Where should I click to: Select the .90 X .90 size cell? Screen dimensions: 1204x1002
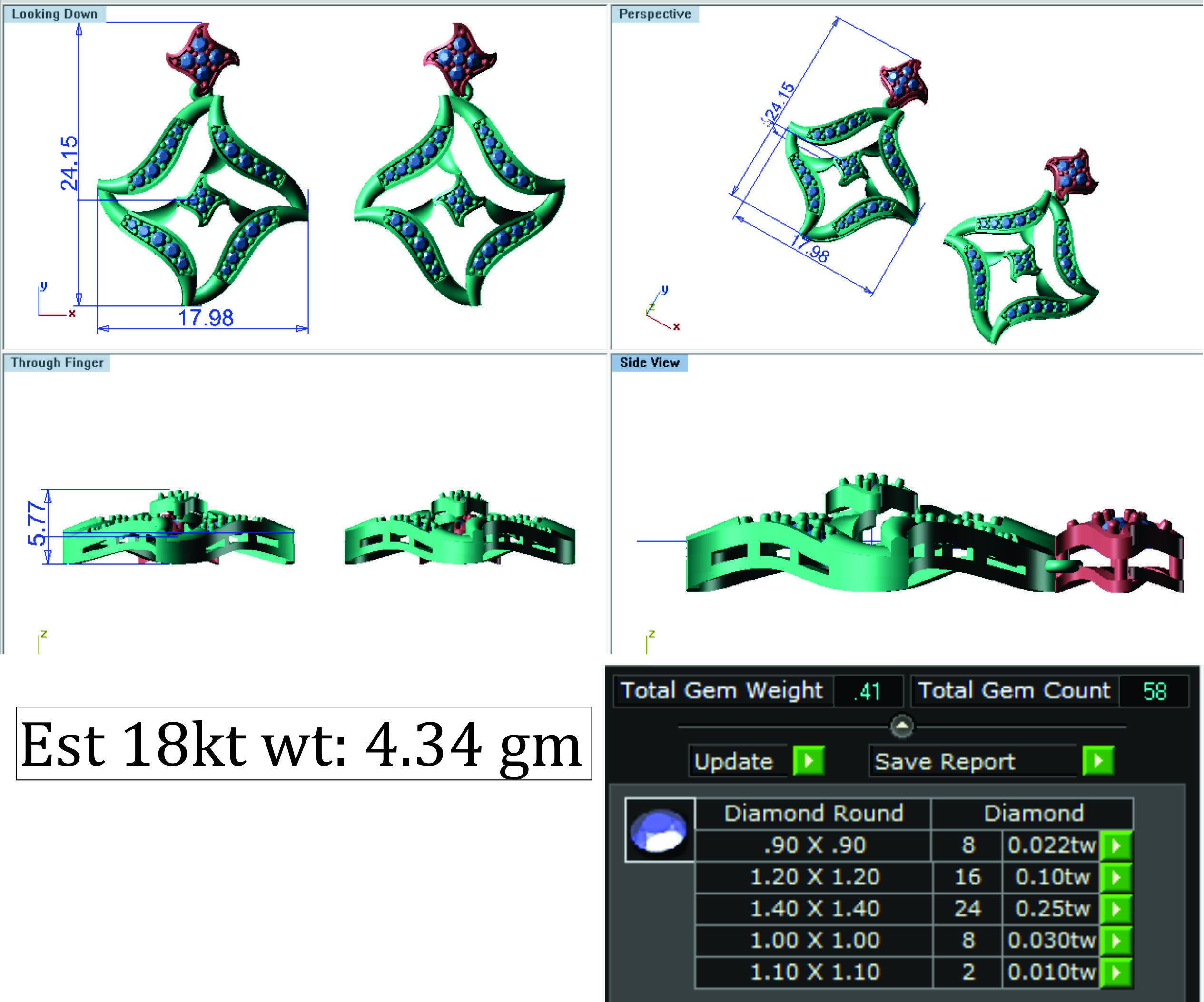814,845
